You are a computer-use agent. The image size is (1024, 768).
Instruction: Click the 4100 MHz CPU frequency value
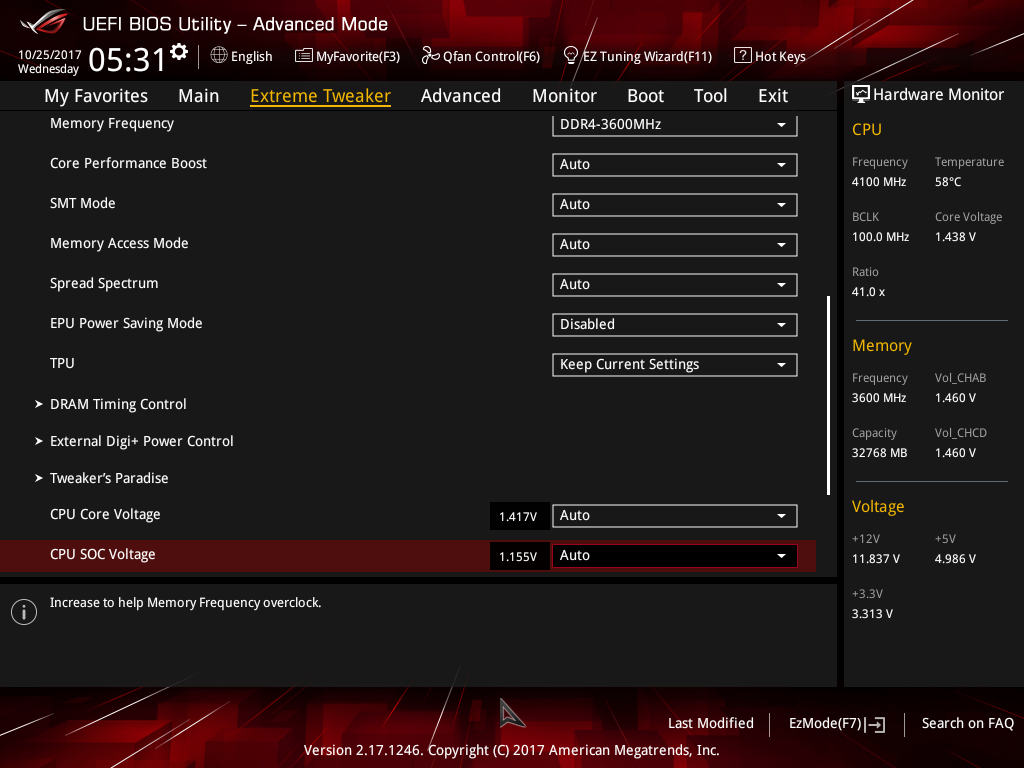[879, 182]
